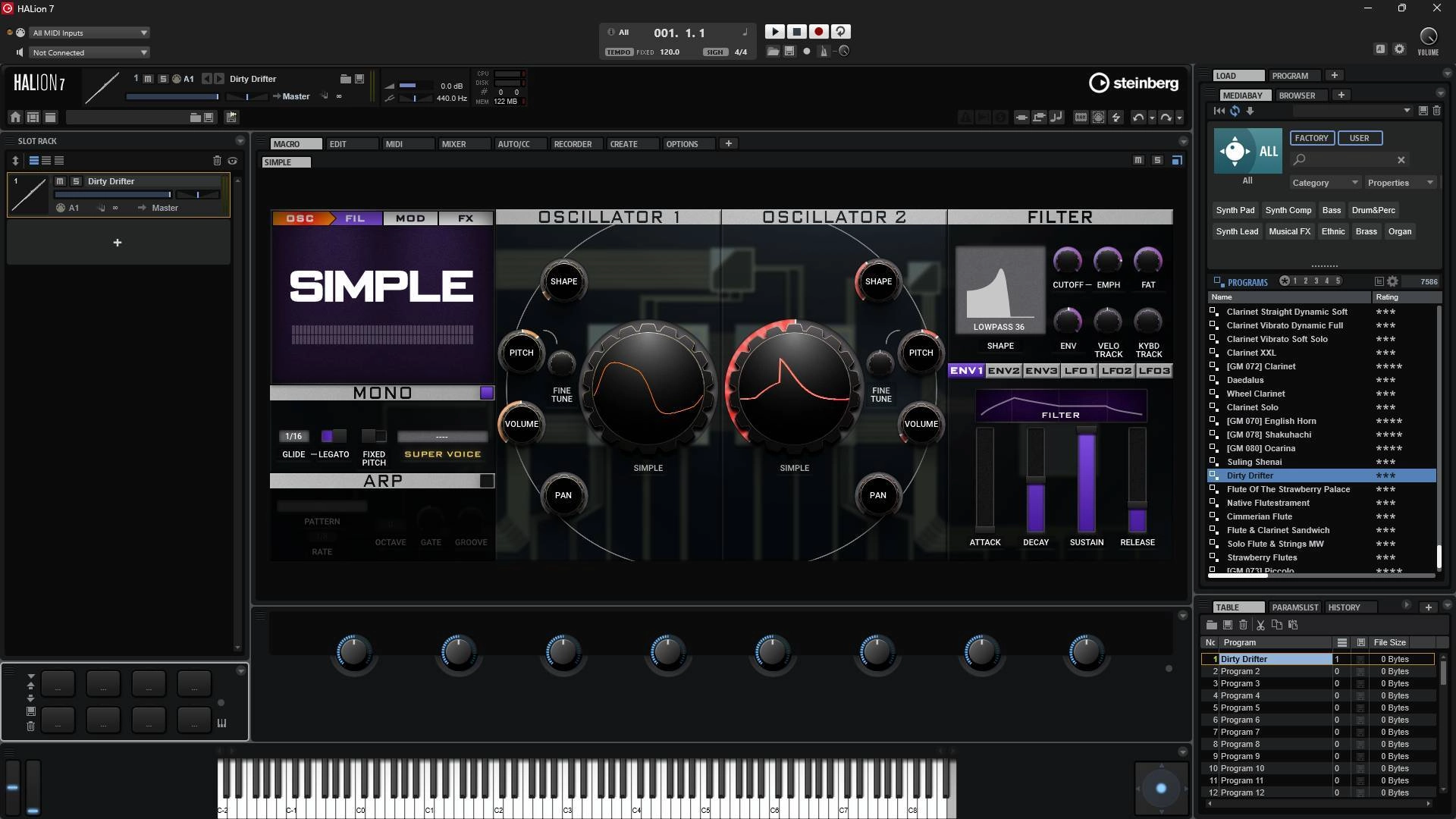This screenshot has height=819, width=1456.
Task: Delete slot using Slot Rack trash icon
Action: coord(217,161)
